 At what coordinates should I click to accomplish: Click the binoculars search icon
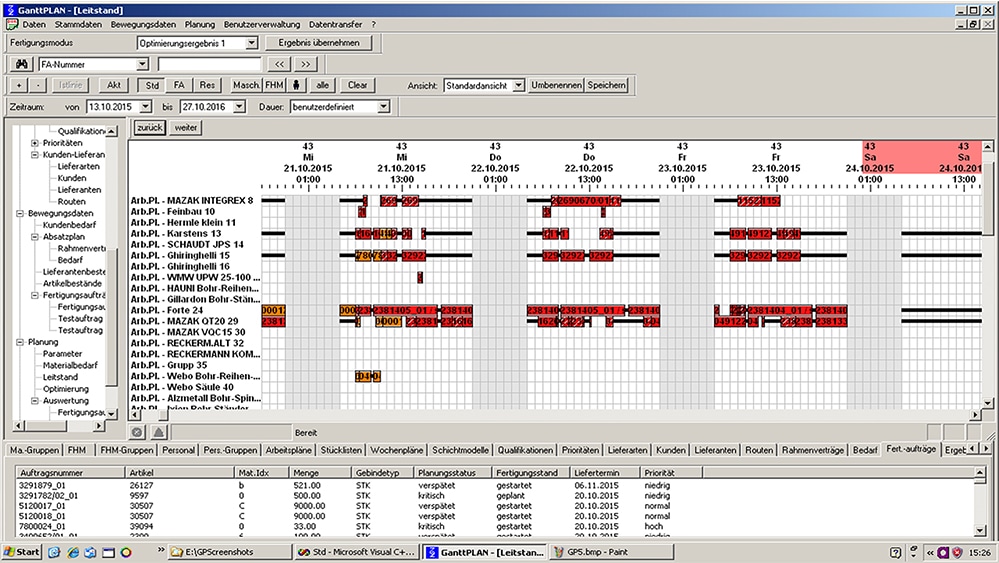click(22, 64)
